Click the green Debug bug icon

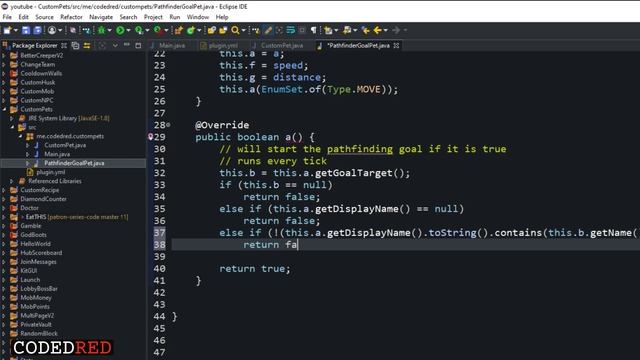coord(101,30)
